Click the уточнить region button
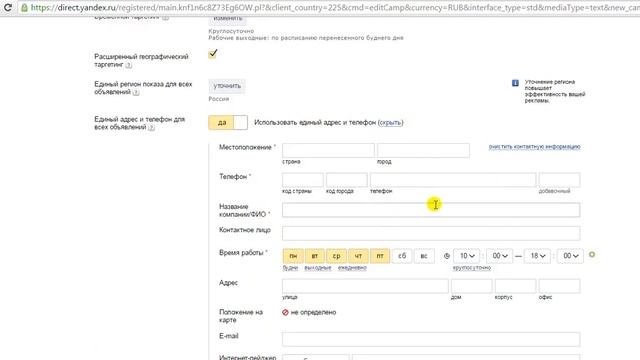This screenshot has height=360, width=640. tap(227, 86)
